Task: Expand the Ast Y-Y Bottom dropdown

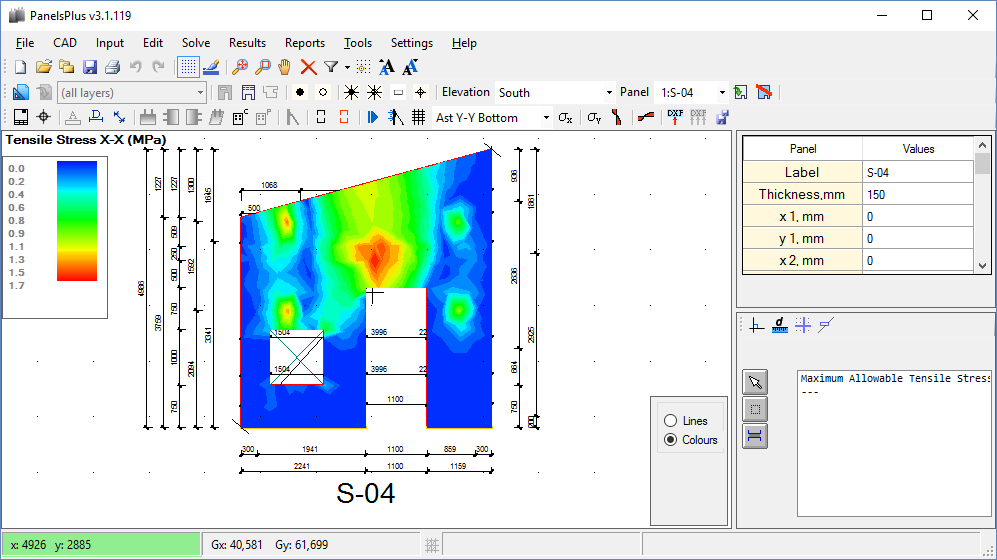Action: [546, 117]
